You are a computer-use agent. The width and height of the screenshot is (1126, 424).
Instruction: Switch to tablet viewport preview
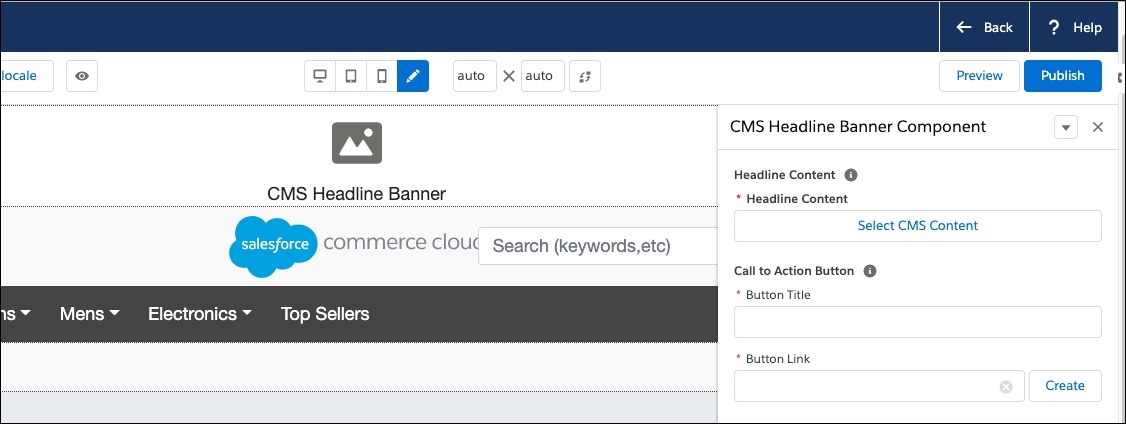[351, 76]
